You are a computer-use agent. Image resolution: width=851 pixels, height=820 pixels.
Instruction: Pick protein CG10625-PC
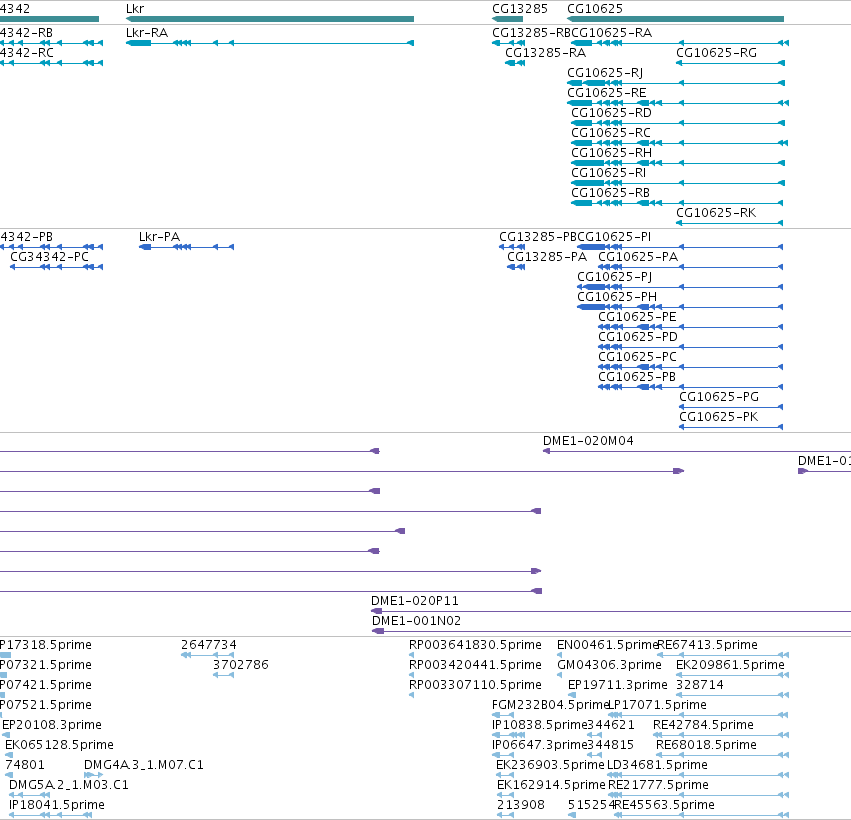690,367
